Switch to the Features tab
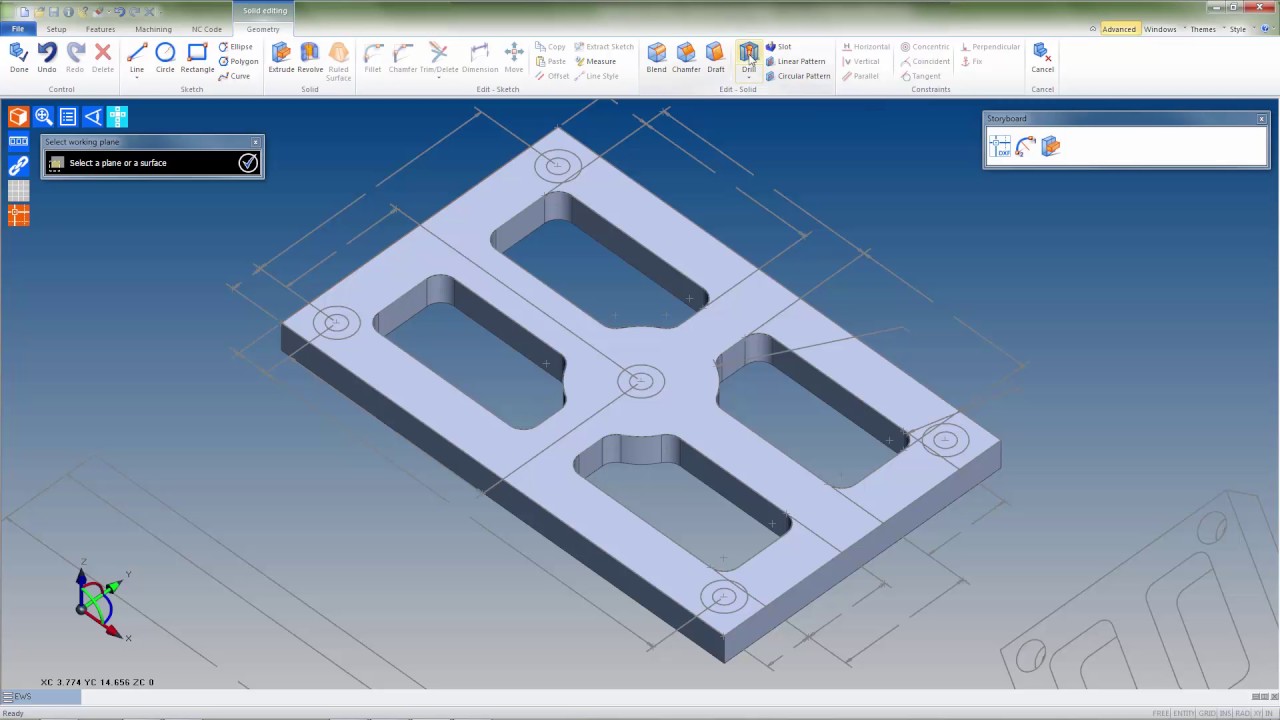The image size is (1280, 720). 100,29
